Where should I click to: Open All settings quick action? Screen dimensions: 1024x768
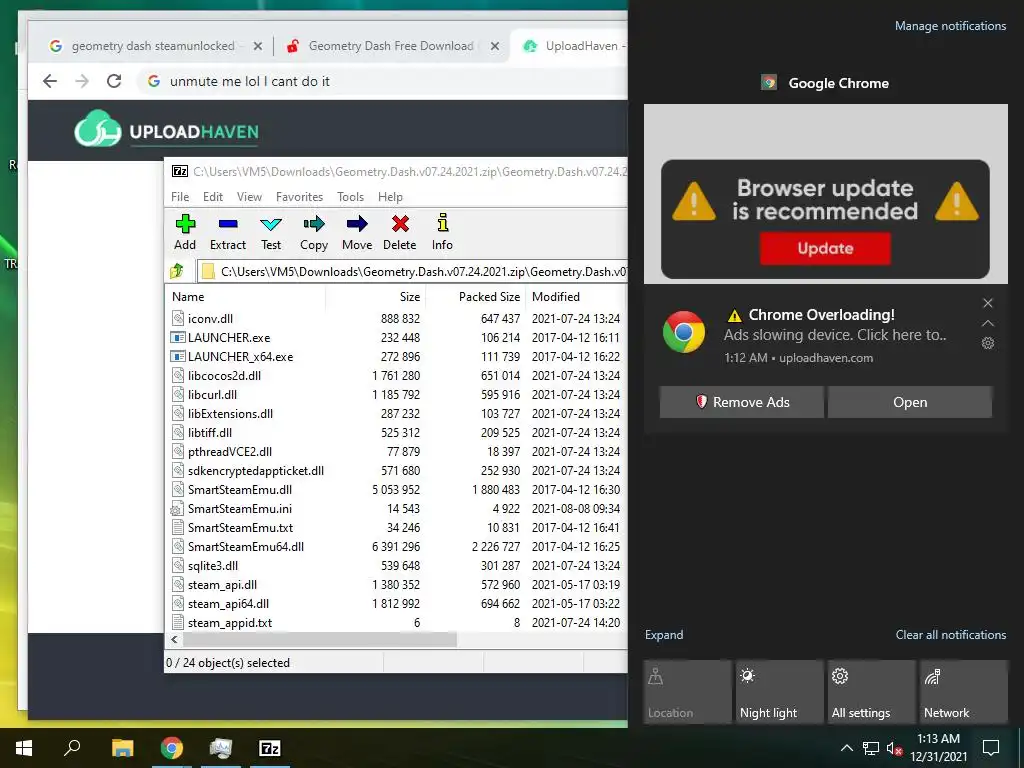[871, 692]
